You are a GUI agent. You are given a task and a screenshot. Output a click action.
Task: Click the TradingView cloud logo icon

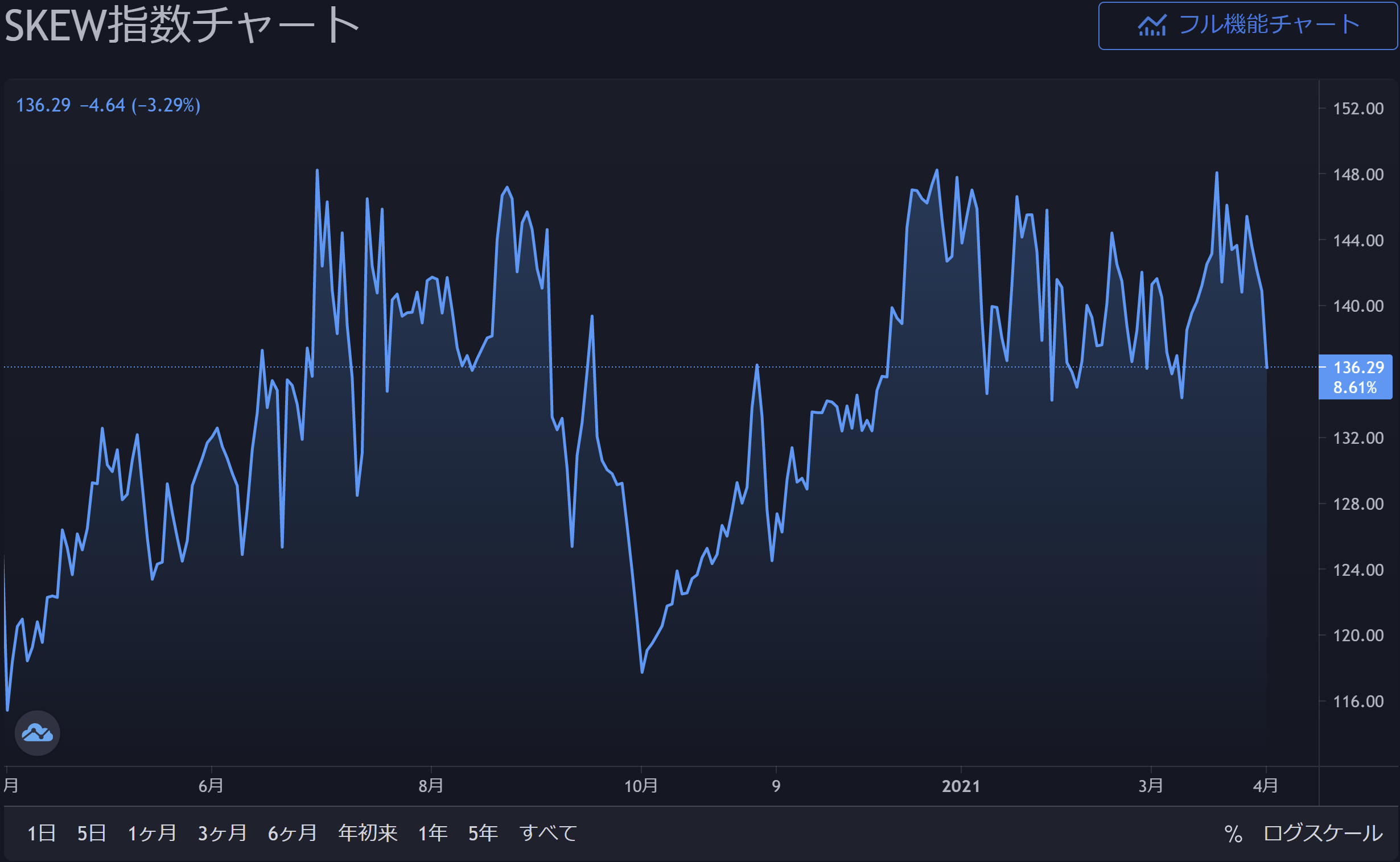tap(37, 733)
